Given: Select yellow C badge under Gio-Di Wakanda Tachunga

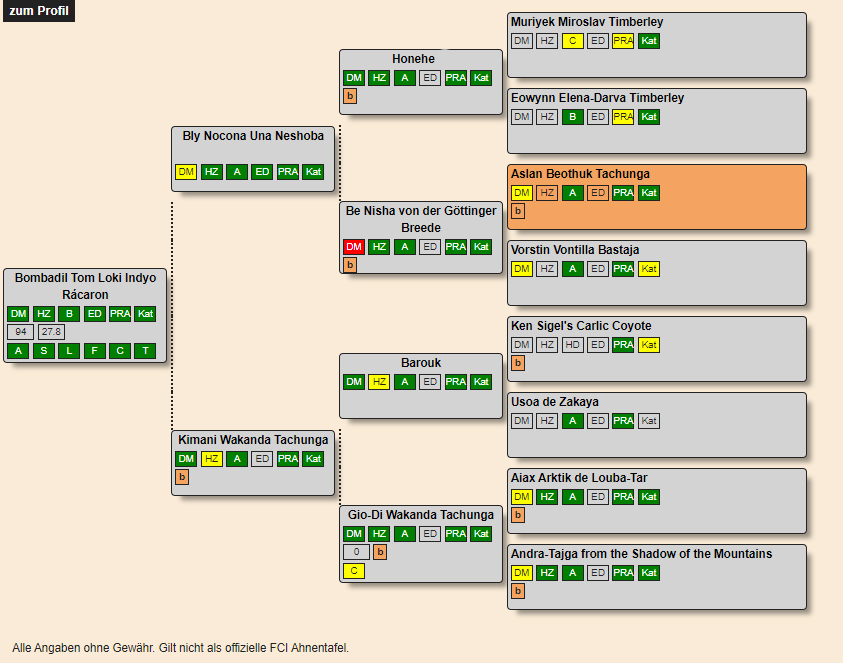Looking at the screenshot, I should [x=354, y=571].
